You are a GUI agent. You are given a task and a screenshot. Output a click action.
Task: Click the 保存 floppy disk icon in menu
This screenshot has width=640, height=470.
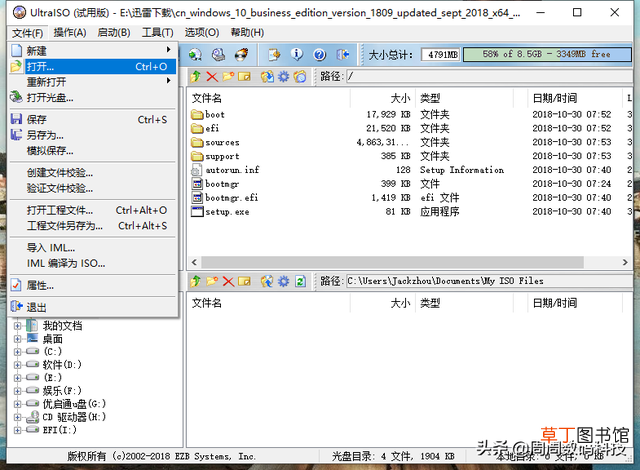pyautogui.click(x=16, y=119)
